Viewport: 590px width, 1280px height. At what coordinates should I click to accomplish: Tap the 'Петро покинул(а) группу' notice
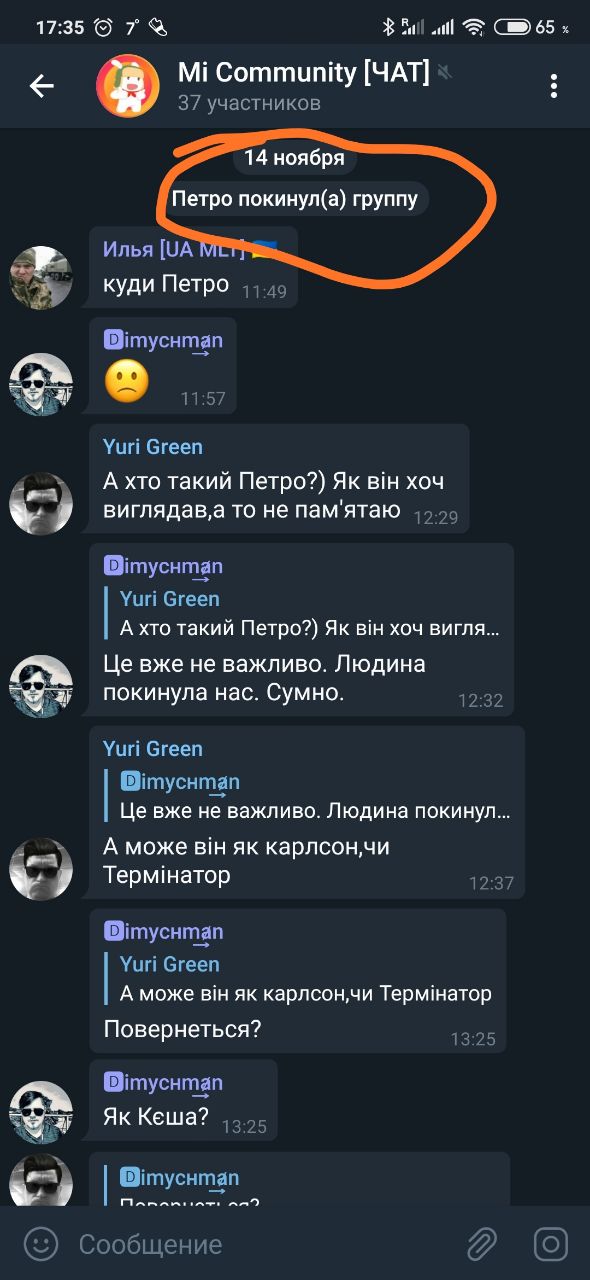(x=295, y=199)
